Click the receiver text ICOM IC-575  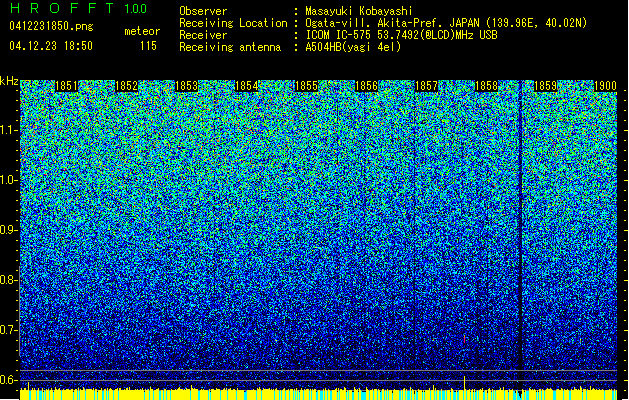tap(339, 35)
